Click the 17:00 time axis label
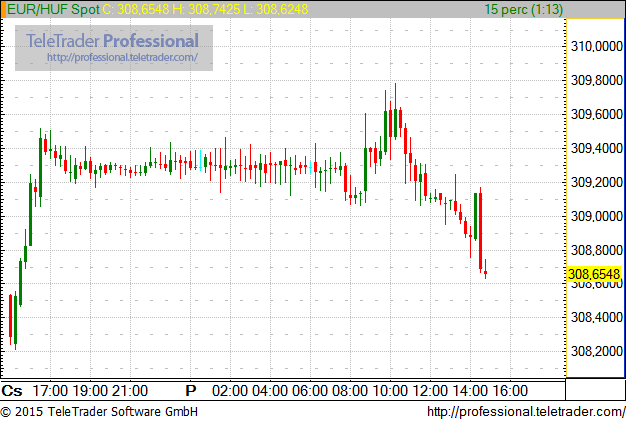The height and width of the screenshot is (421, 626). [x=50, y=391]
